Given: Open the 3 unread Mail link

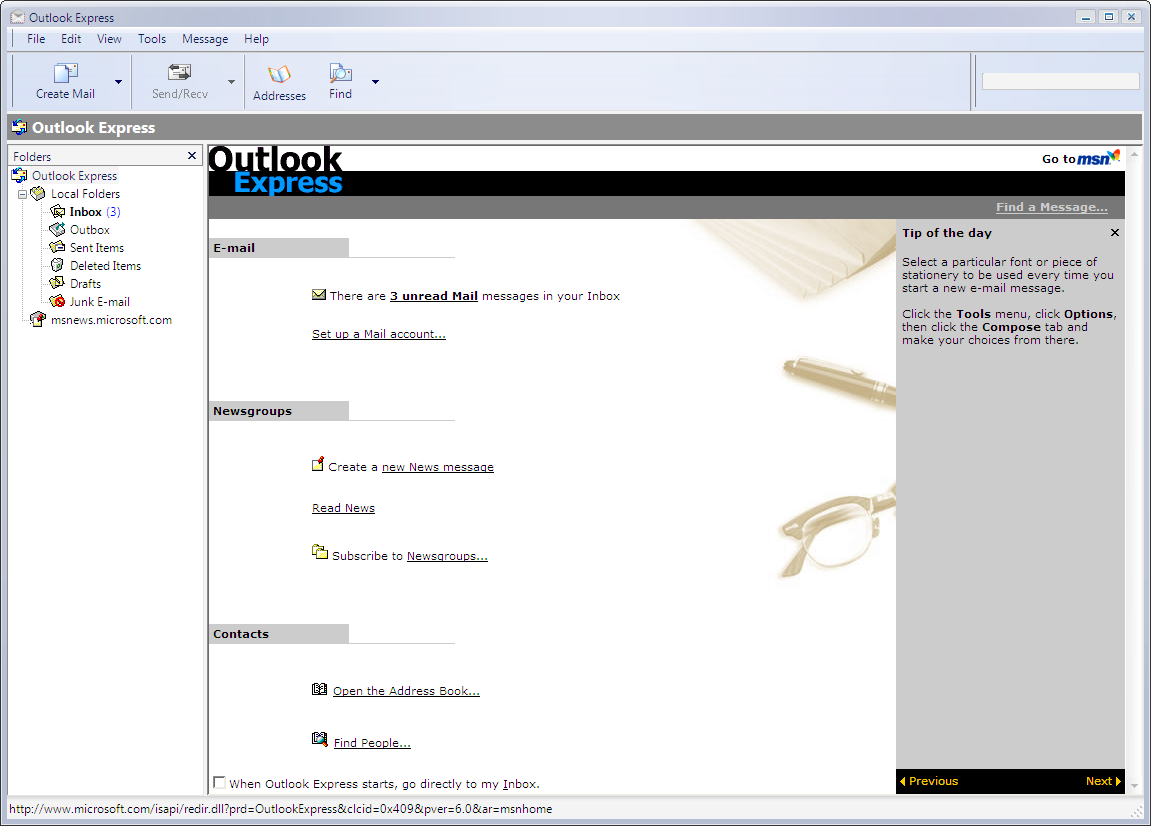Looking at the screenshot, I should point(434,296).
